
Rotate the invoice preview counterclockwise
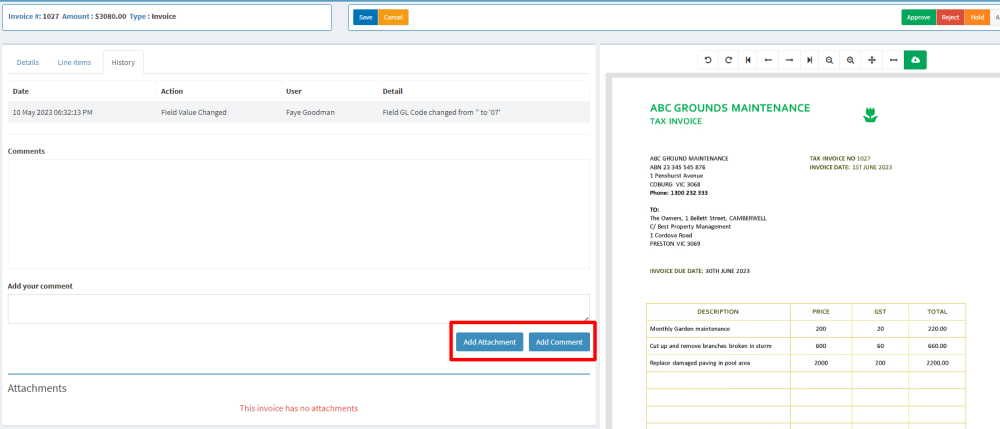[708, 60]
